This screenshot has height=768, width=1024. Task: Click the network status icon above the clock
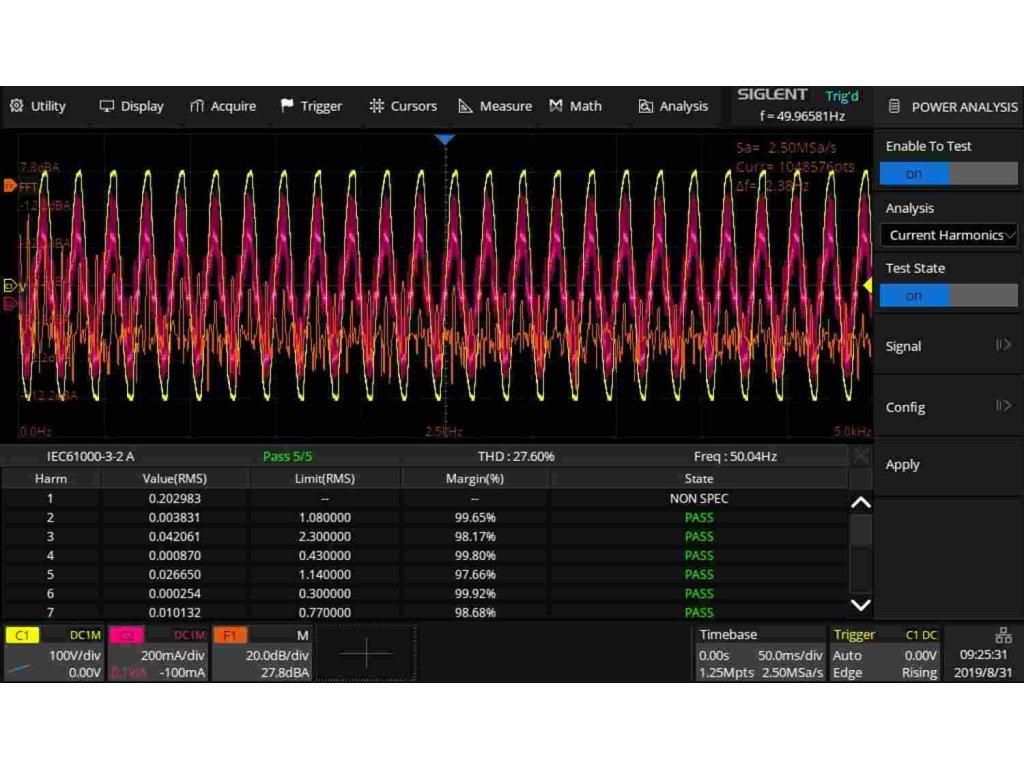1003,635
